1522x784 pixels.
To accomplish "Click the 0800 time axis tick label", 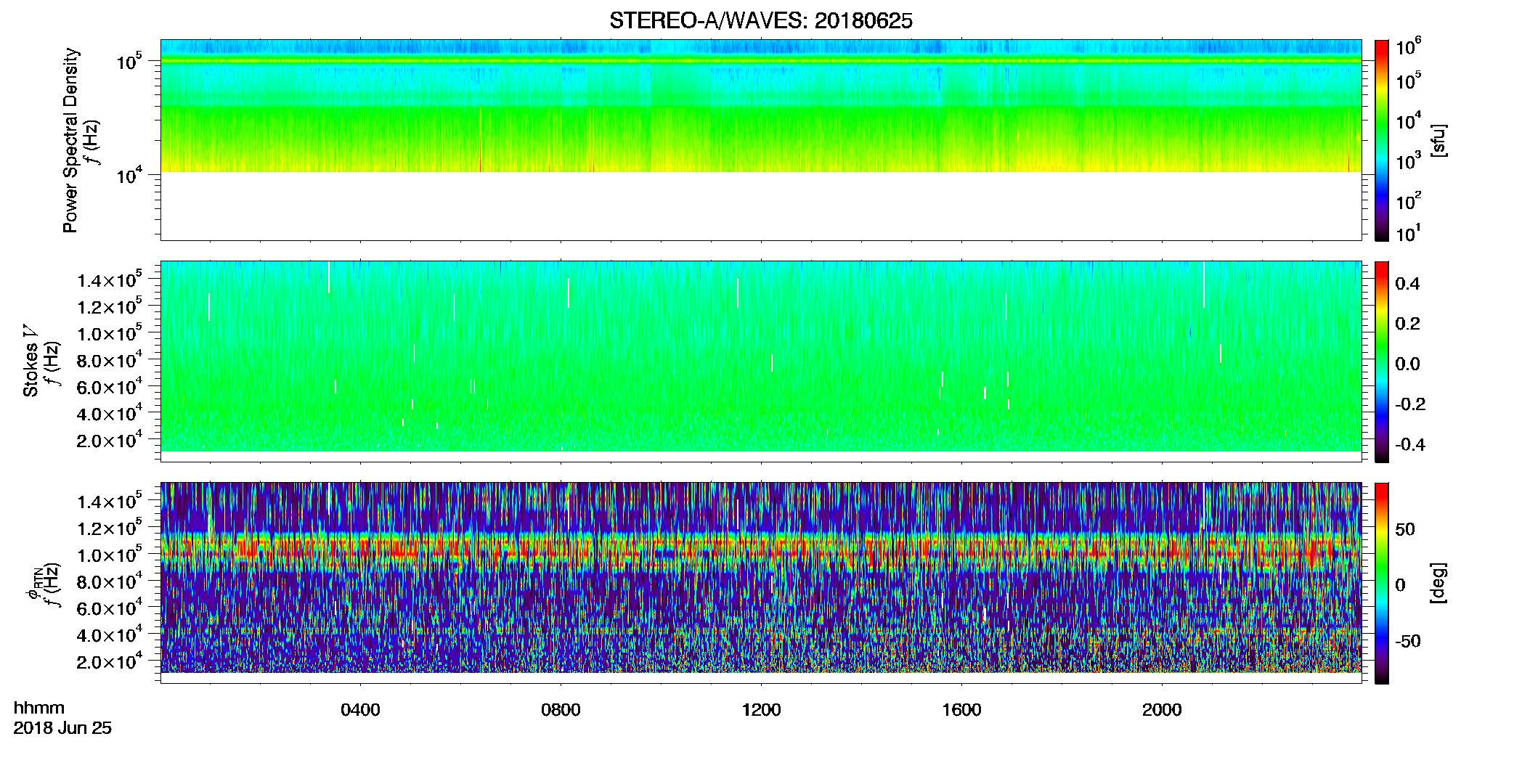I will coord(561,710).
